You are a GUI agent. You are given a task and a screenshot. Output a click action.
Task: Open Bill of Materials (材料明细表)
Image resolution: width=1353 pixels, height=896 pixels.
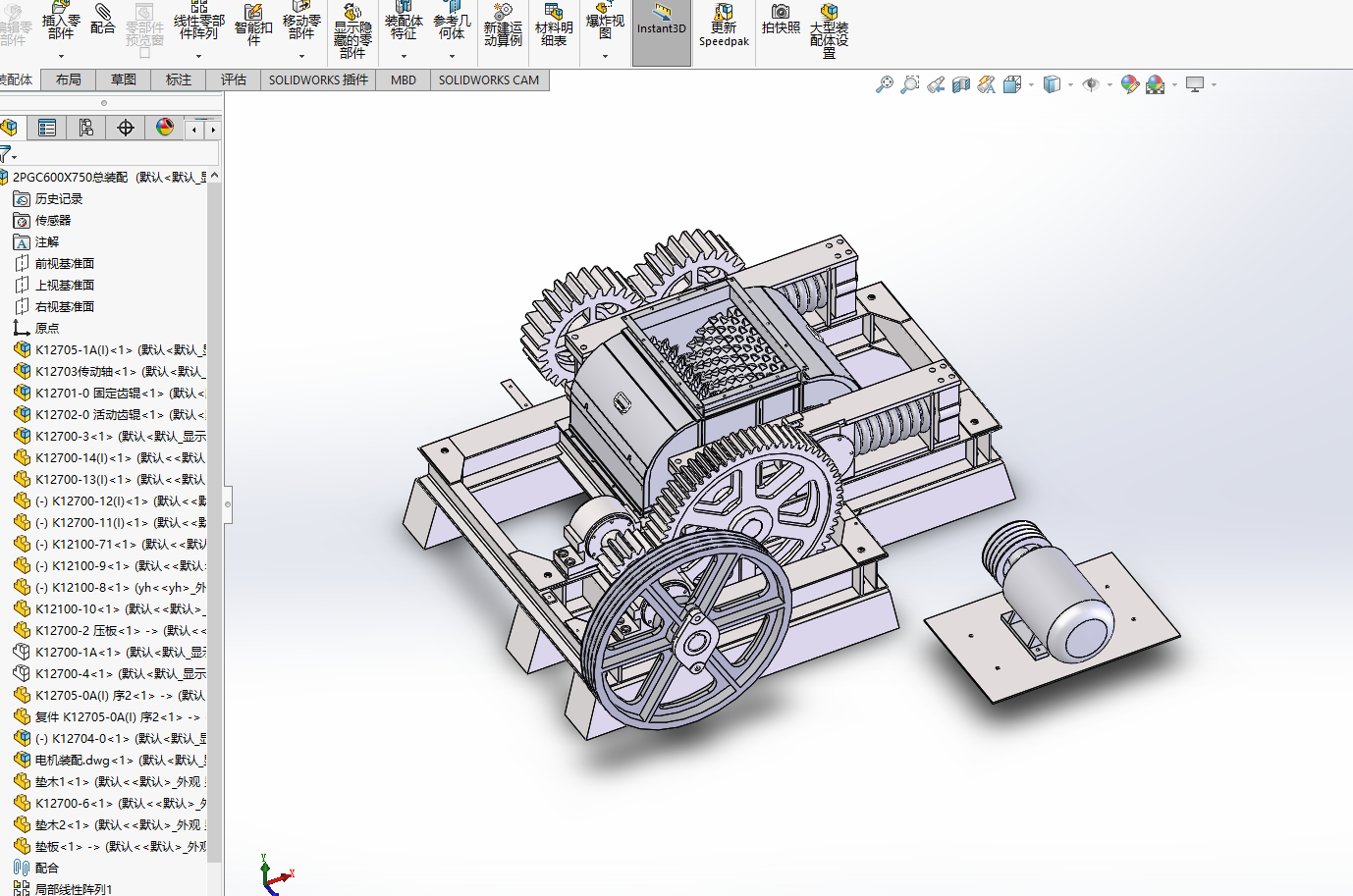click(554, 25)
